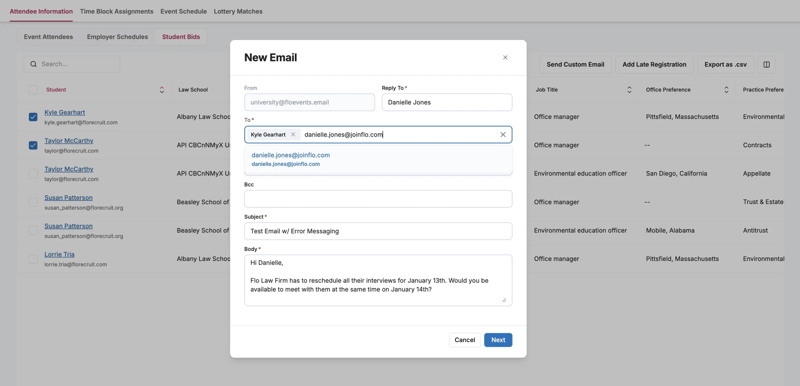Sort by the Job Title column arrows
This screenshot has height=386, width=800.
(629, 90)
